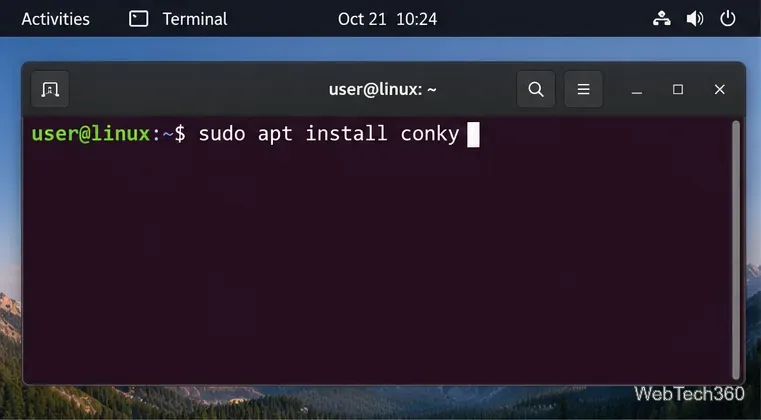Image resolution: width=761 pixels, height=420 pixels.
Task: Minimize the terminal window
Action: 637,90
